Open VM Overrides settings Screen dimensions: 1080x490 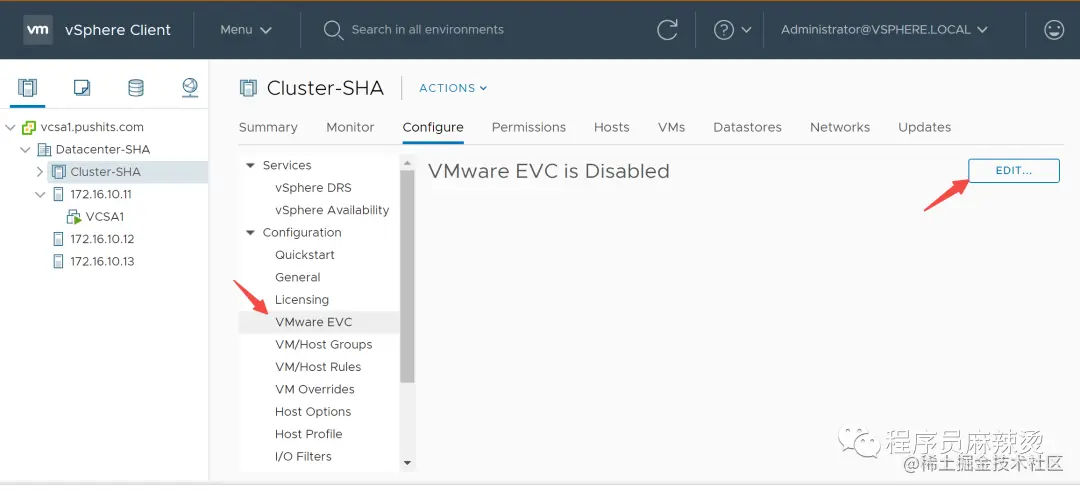tap(315, 389)
